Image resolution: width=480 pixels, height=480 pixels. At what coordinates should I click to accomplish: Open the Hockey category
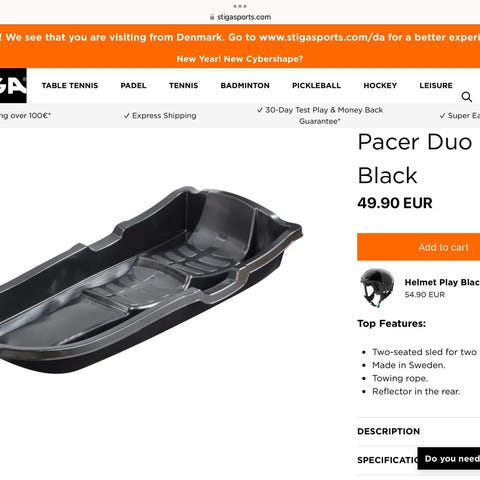point(380,86)
